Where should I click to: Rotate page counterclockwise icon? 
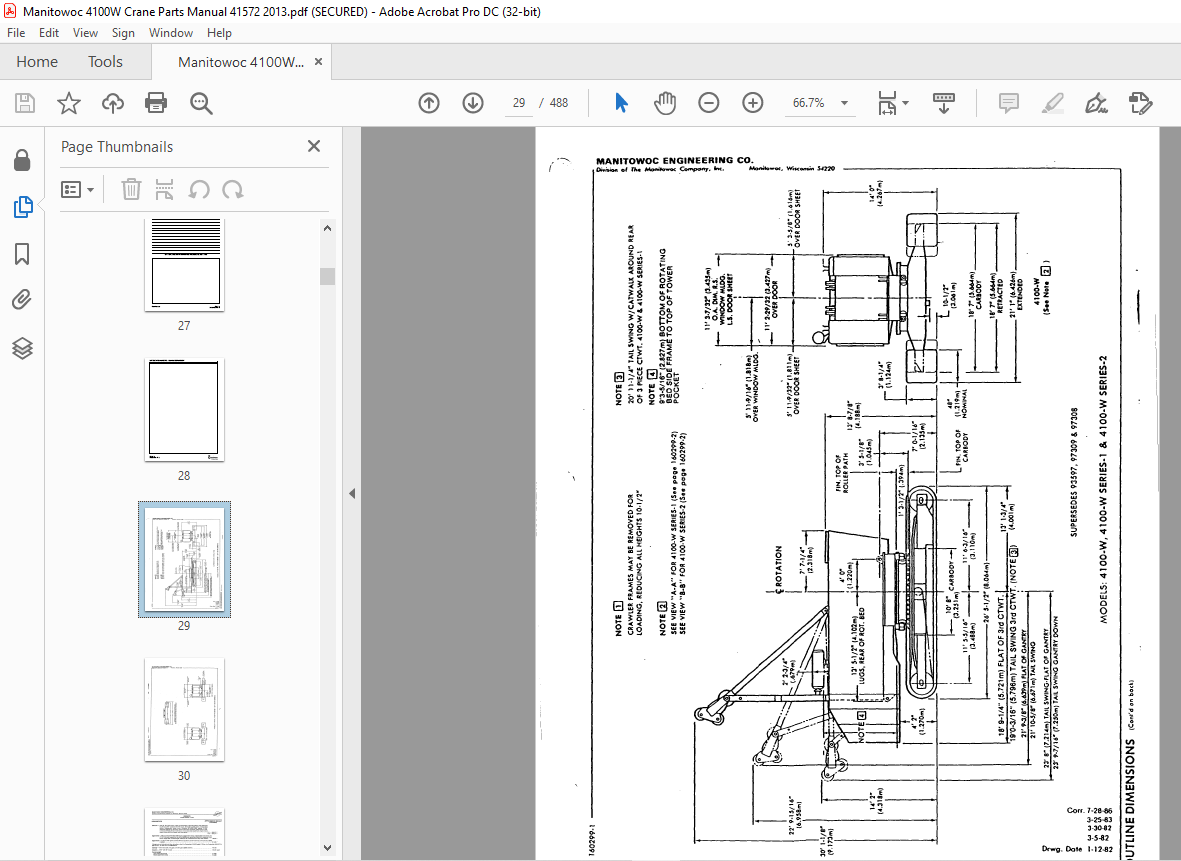coord(199,190)
